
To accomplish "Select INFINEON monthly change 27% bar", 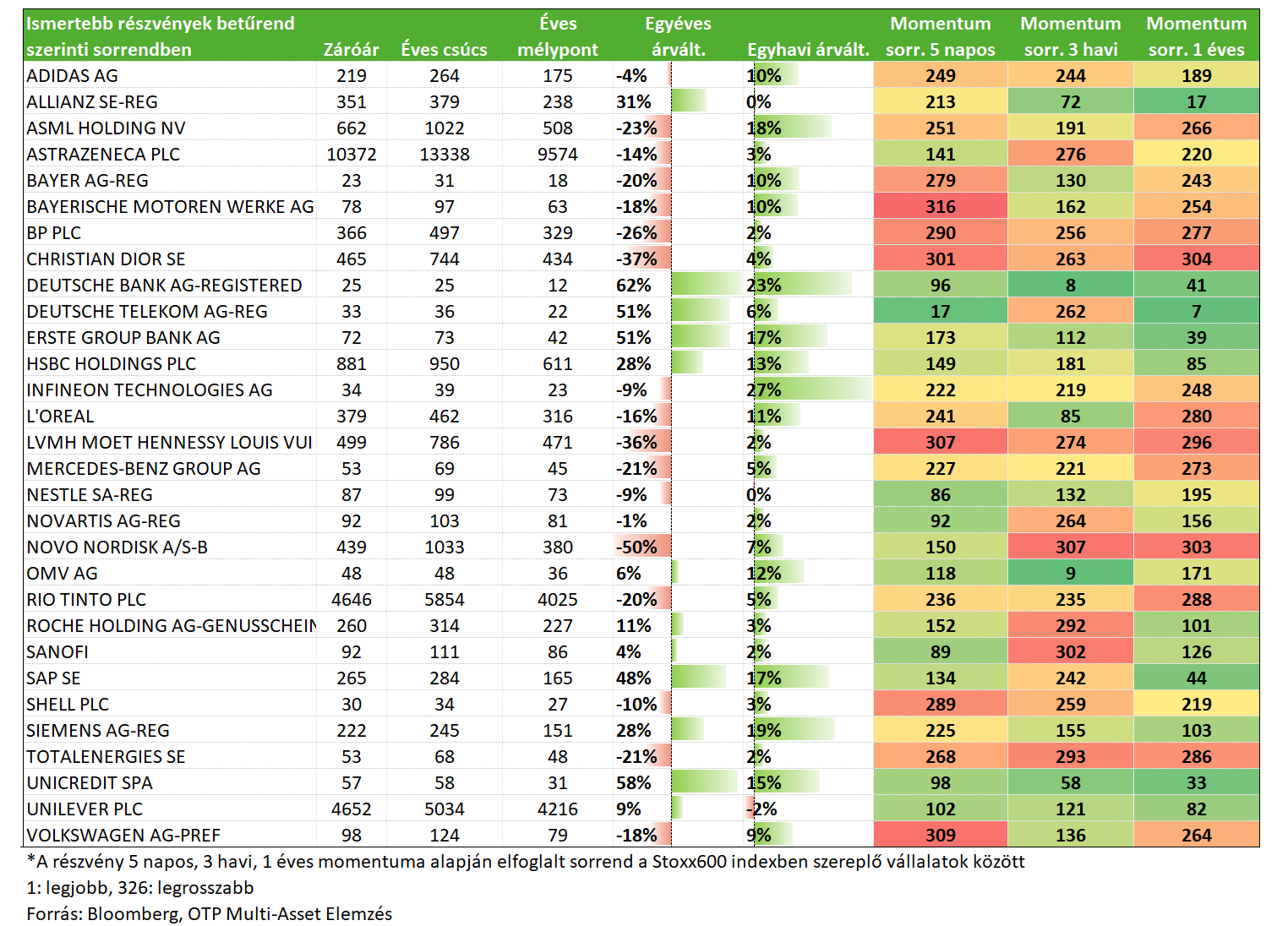I will pos(809,389).
